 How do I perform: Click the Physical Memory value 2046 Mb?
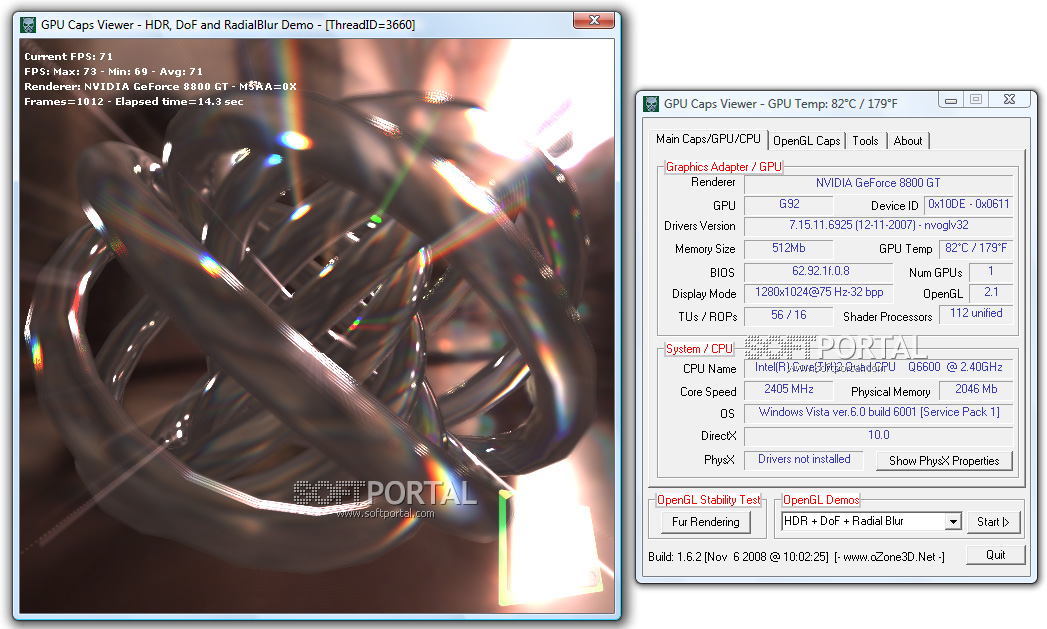click(x=976, y=390)
